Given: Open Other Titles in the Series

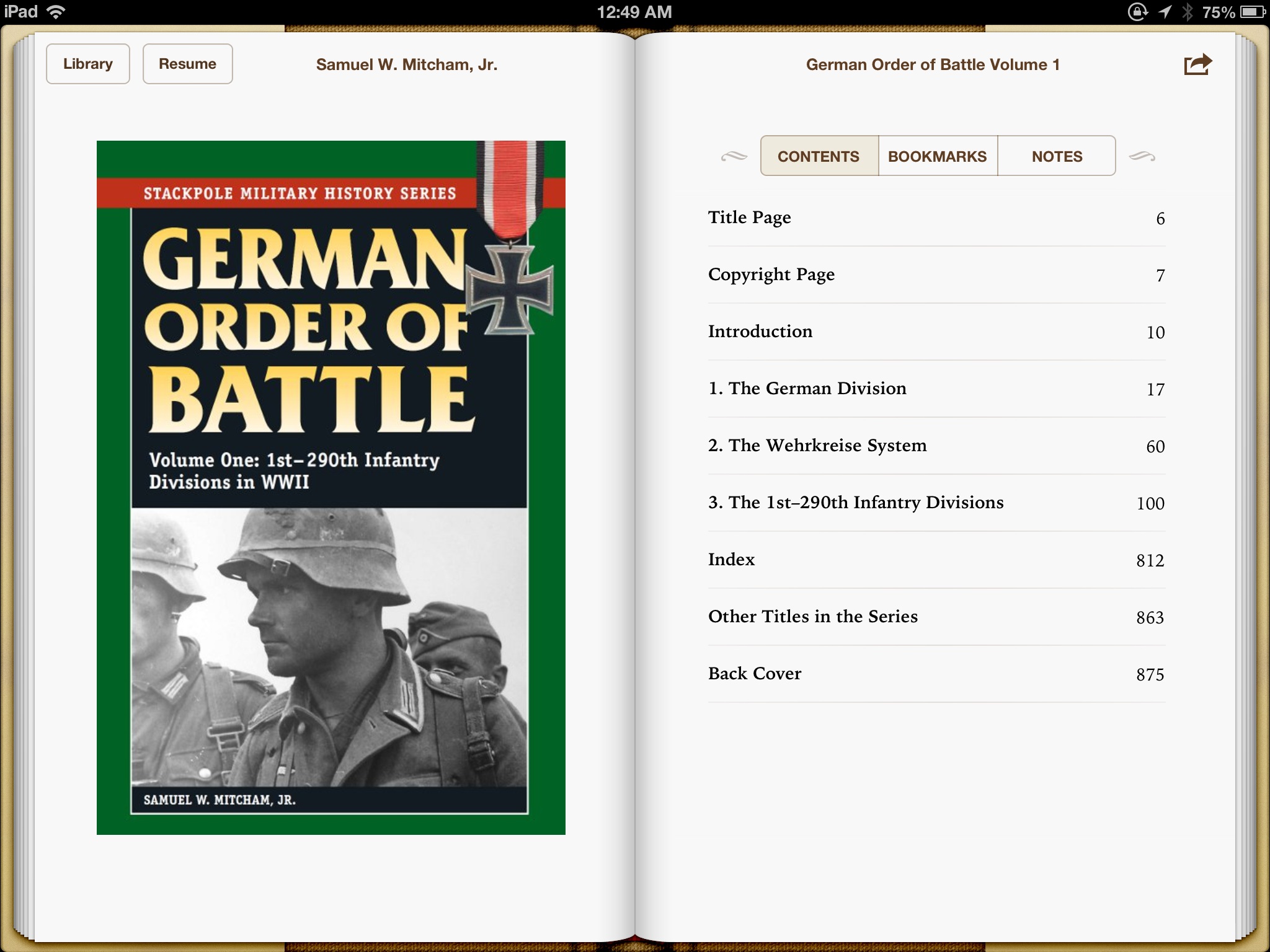Looking at the screenshot, I should pos(936,617).
